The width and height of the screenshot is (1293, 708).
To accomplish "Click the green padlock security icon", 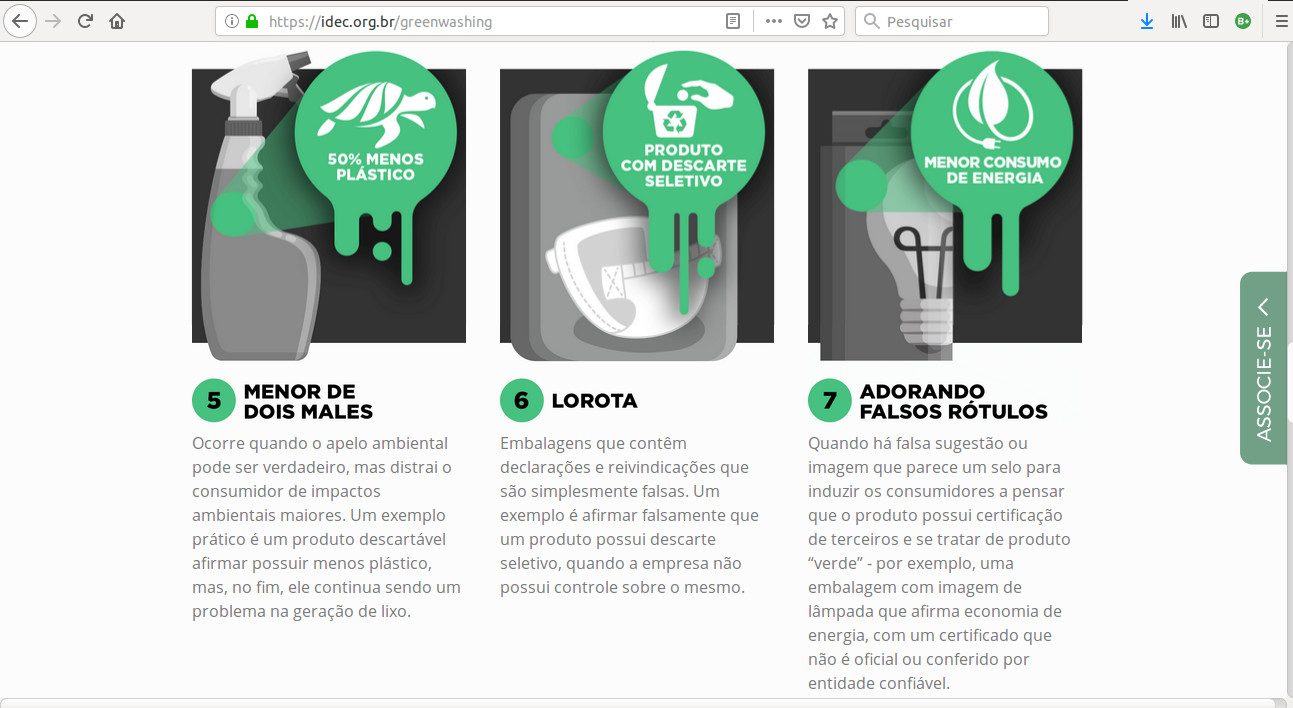I will coord(251,21).
